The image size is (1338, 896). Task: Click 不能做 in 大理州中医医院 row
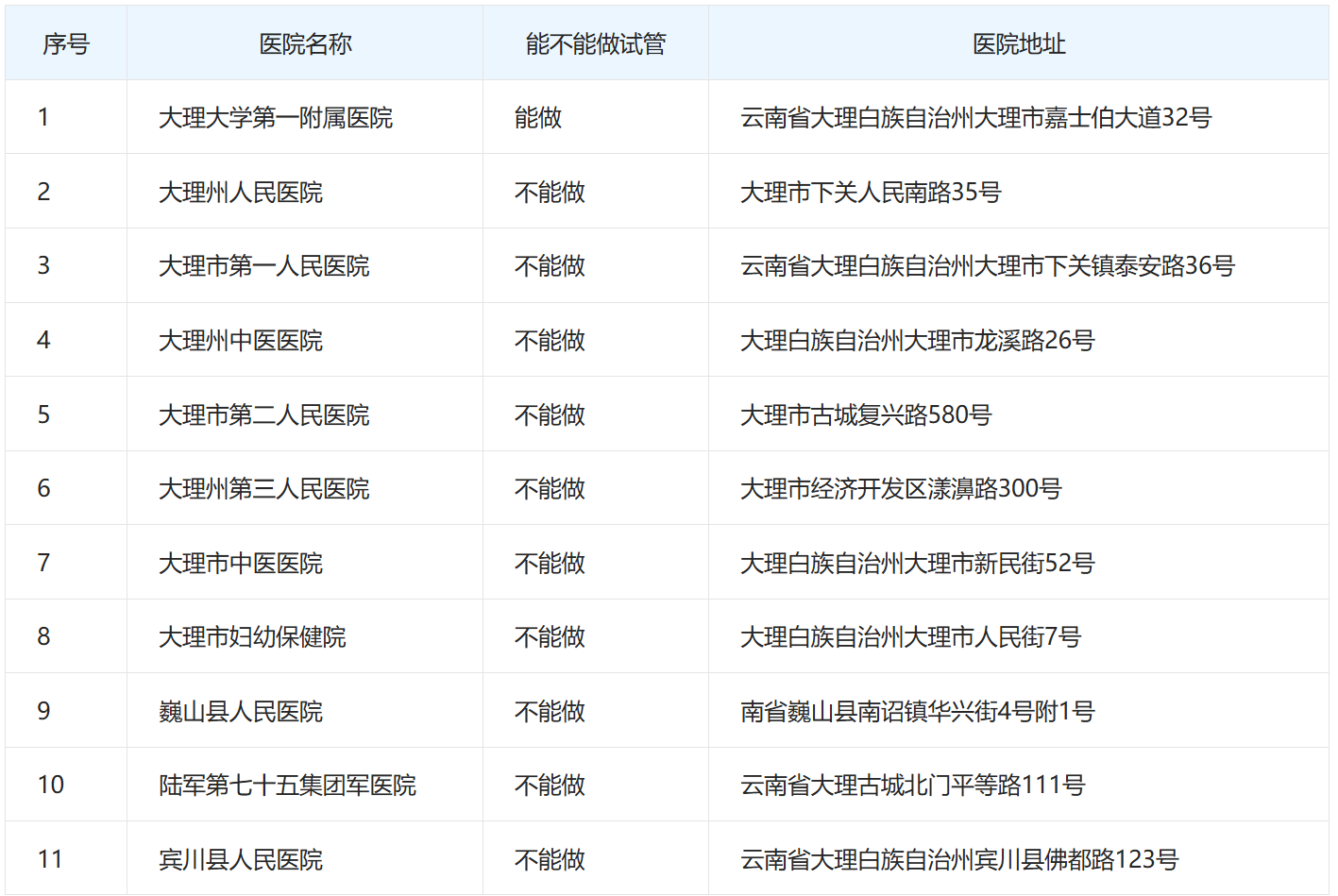pos(550,340)
